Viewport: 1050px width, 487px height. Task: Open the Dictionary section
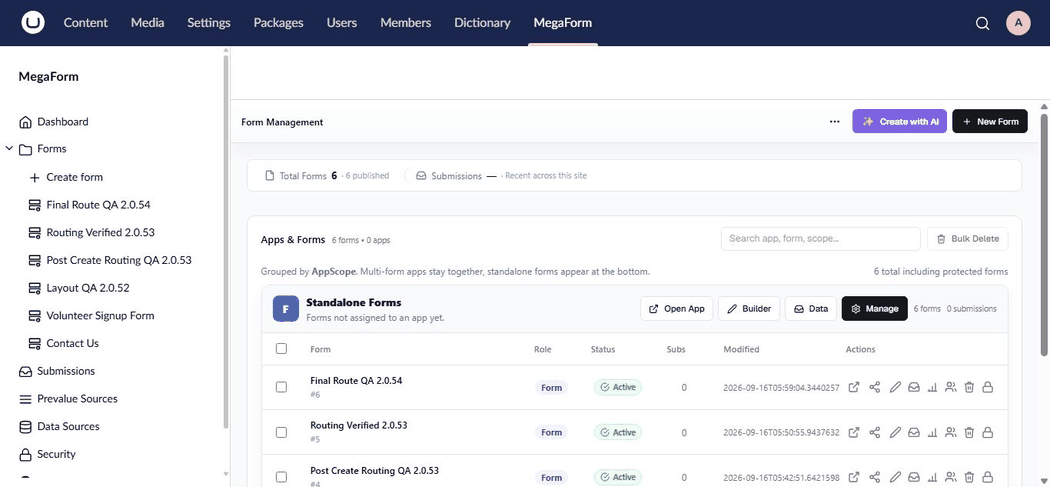tap(482, 23)
